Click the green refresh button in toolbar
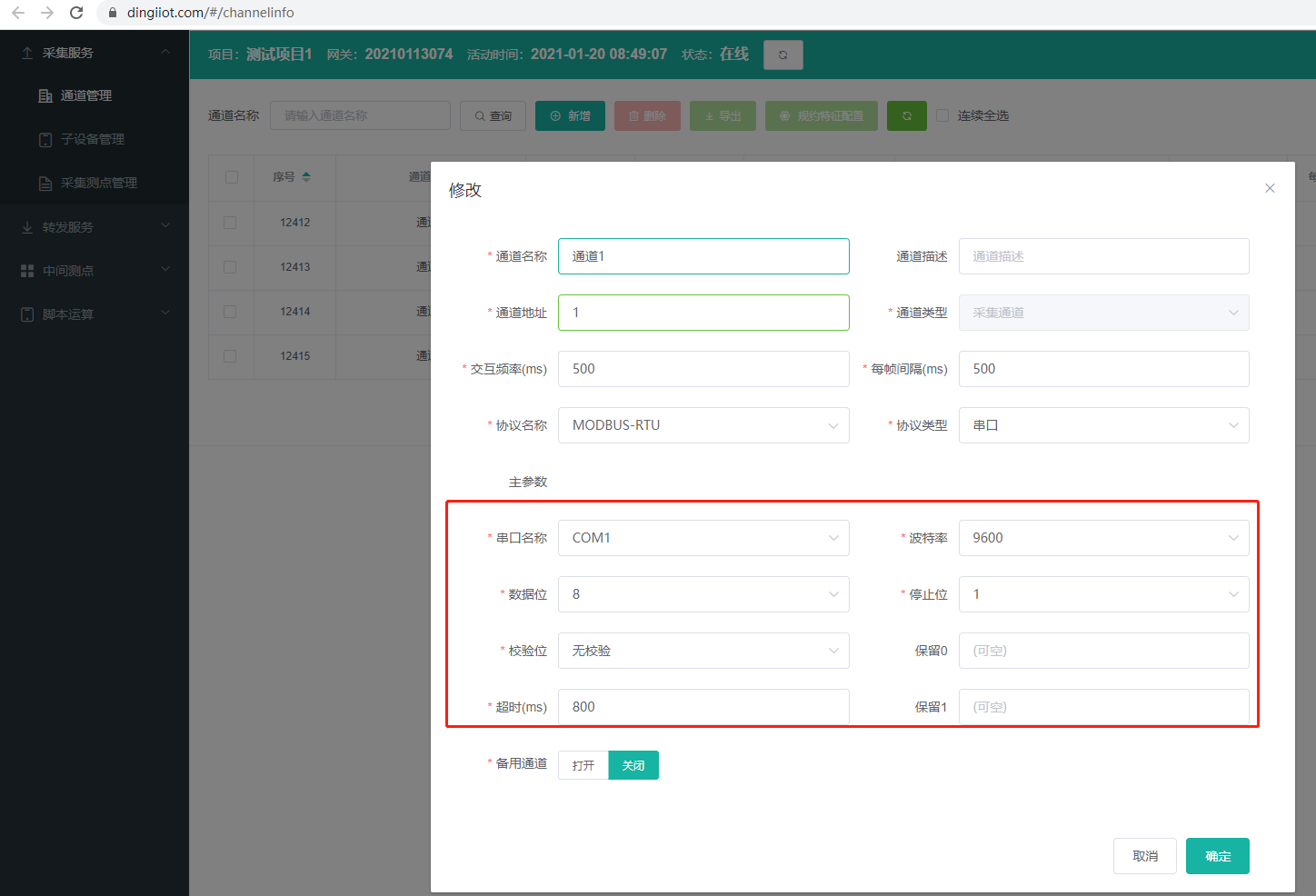Image resolution: width=1316 pixels, height=896 pixels. pyautogui.click(x=906, y=115)
